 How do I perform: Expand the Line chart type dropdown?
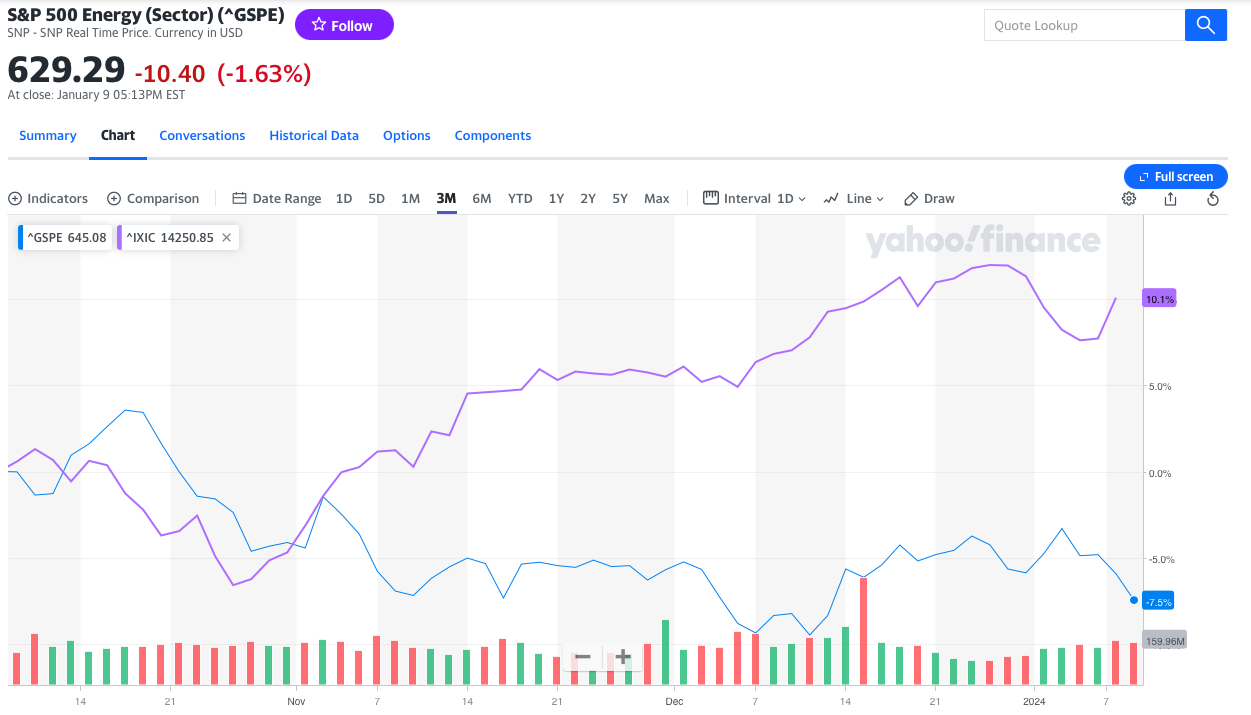(x=853, y=199)
